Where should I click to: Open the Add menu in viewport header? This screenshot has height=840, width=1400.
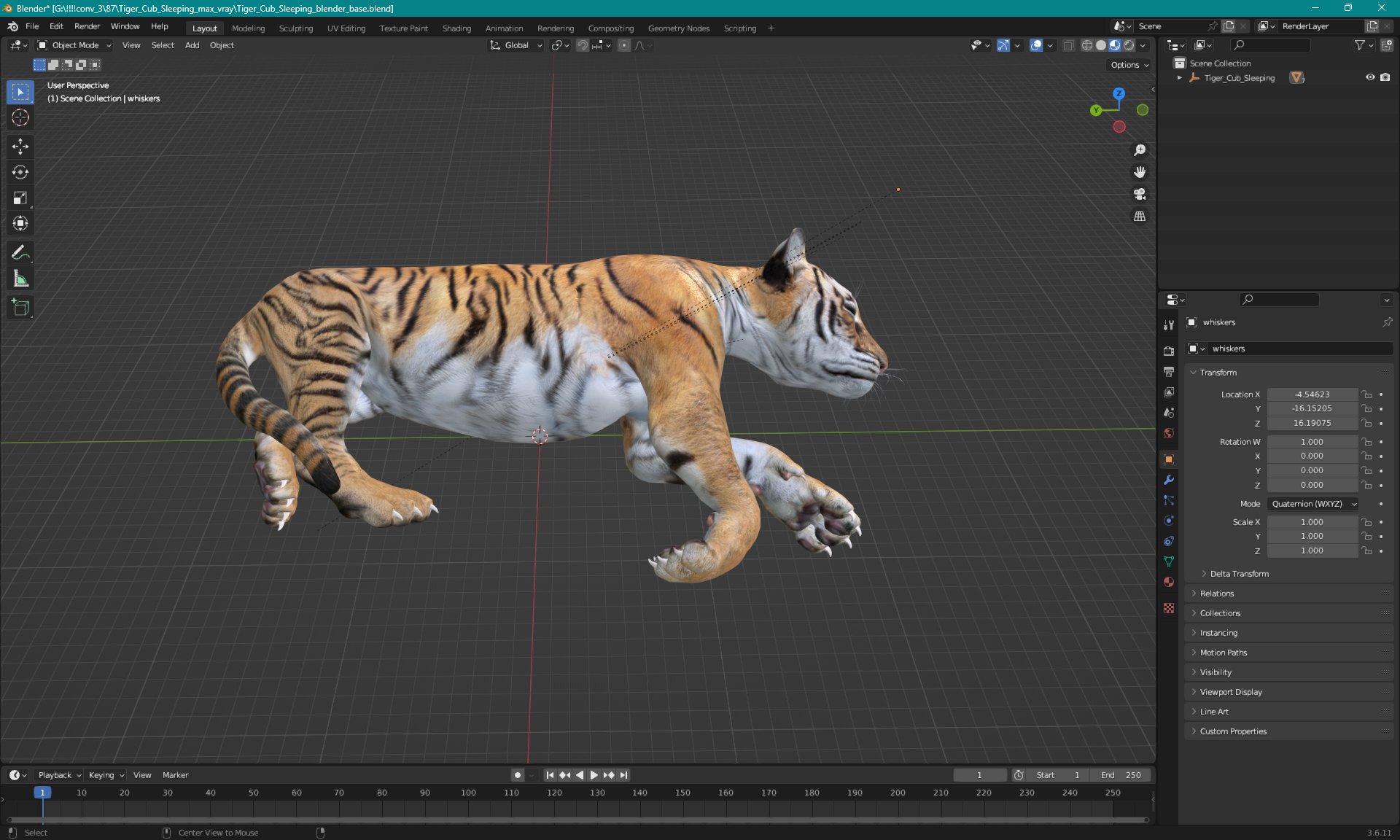[192, 45]
